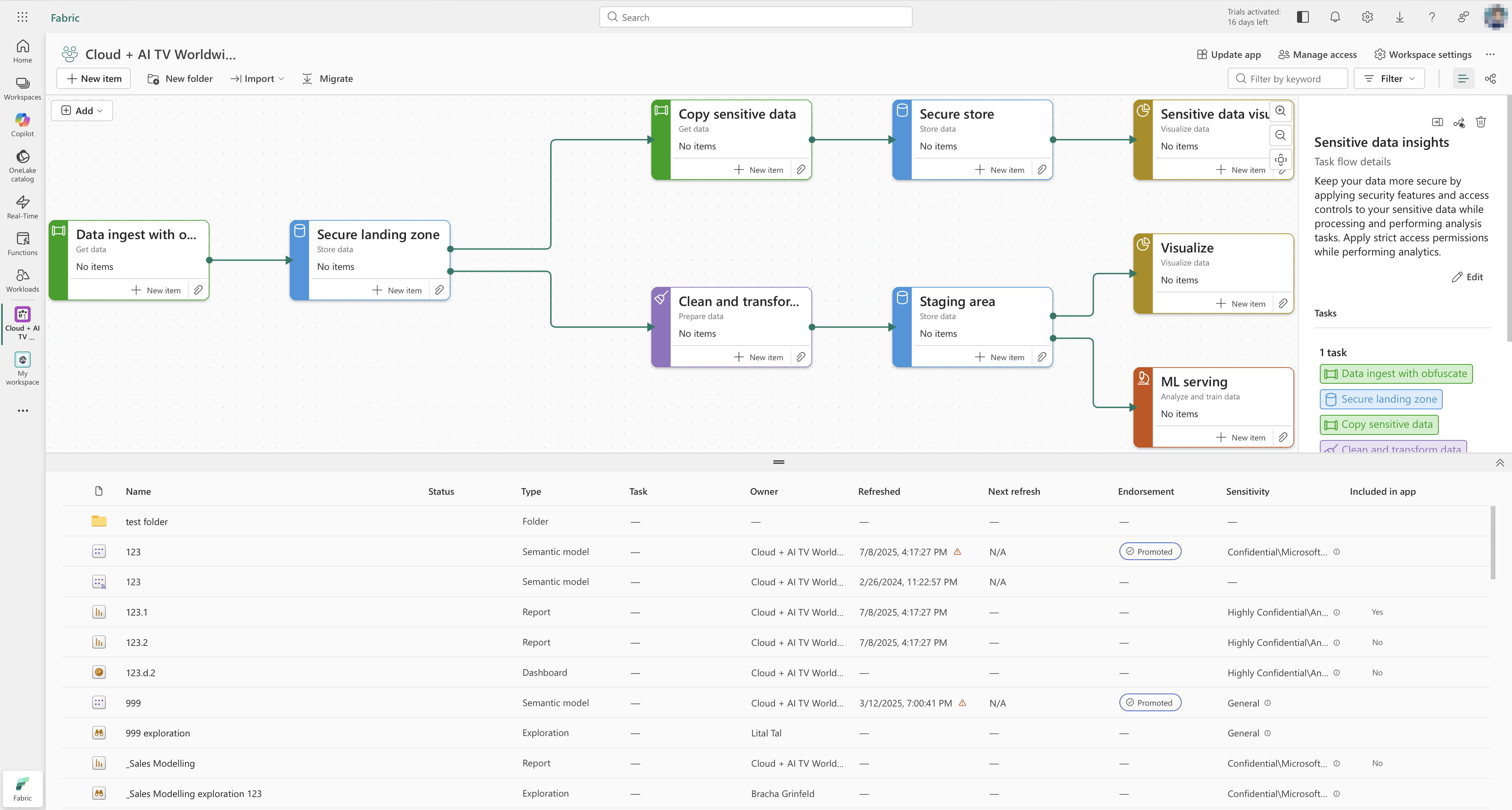Open the Filter dropdown
Screen dimensions: 1512x810
pos(1389,79)
